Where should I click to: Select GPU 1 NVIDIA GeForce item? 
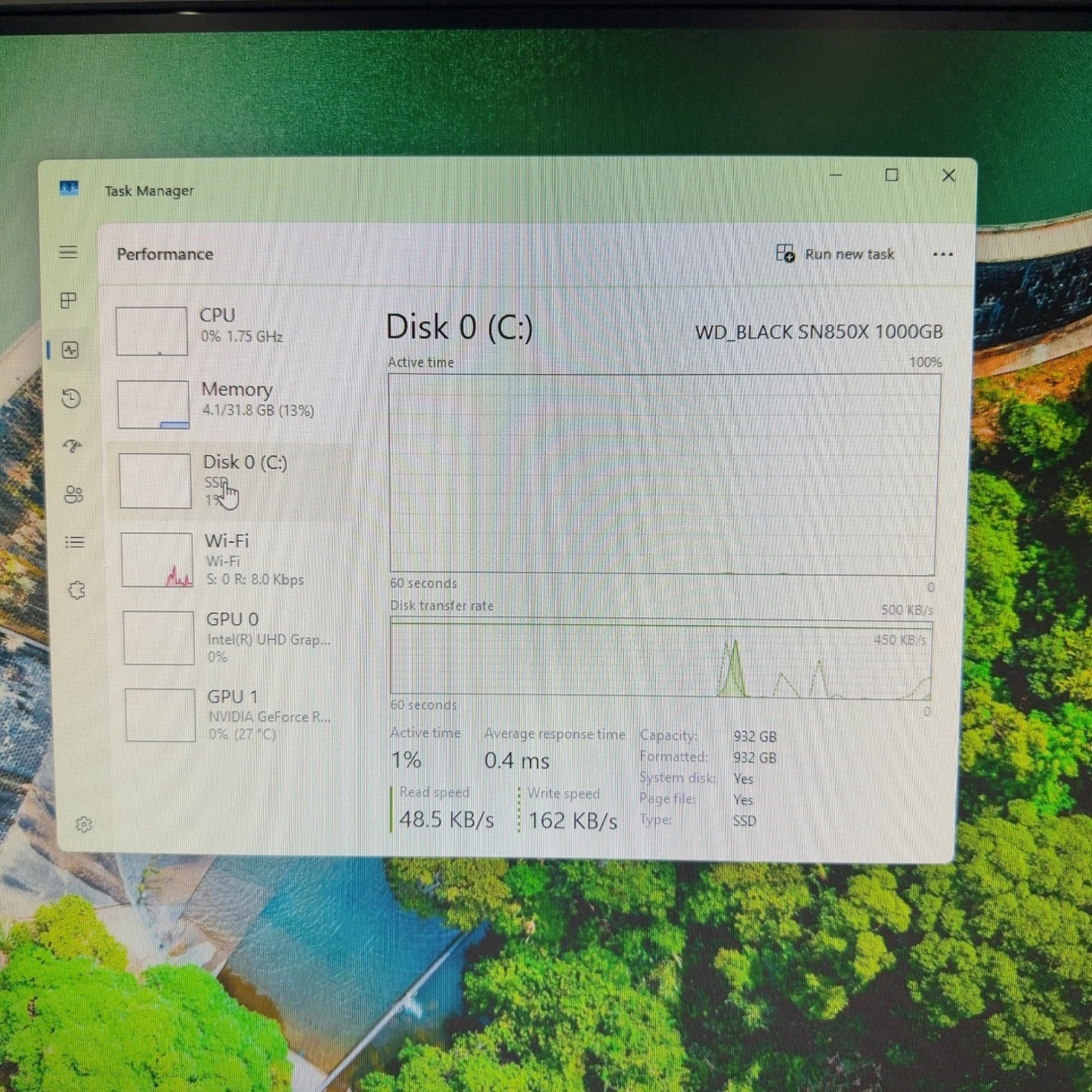tap(240, 715)
